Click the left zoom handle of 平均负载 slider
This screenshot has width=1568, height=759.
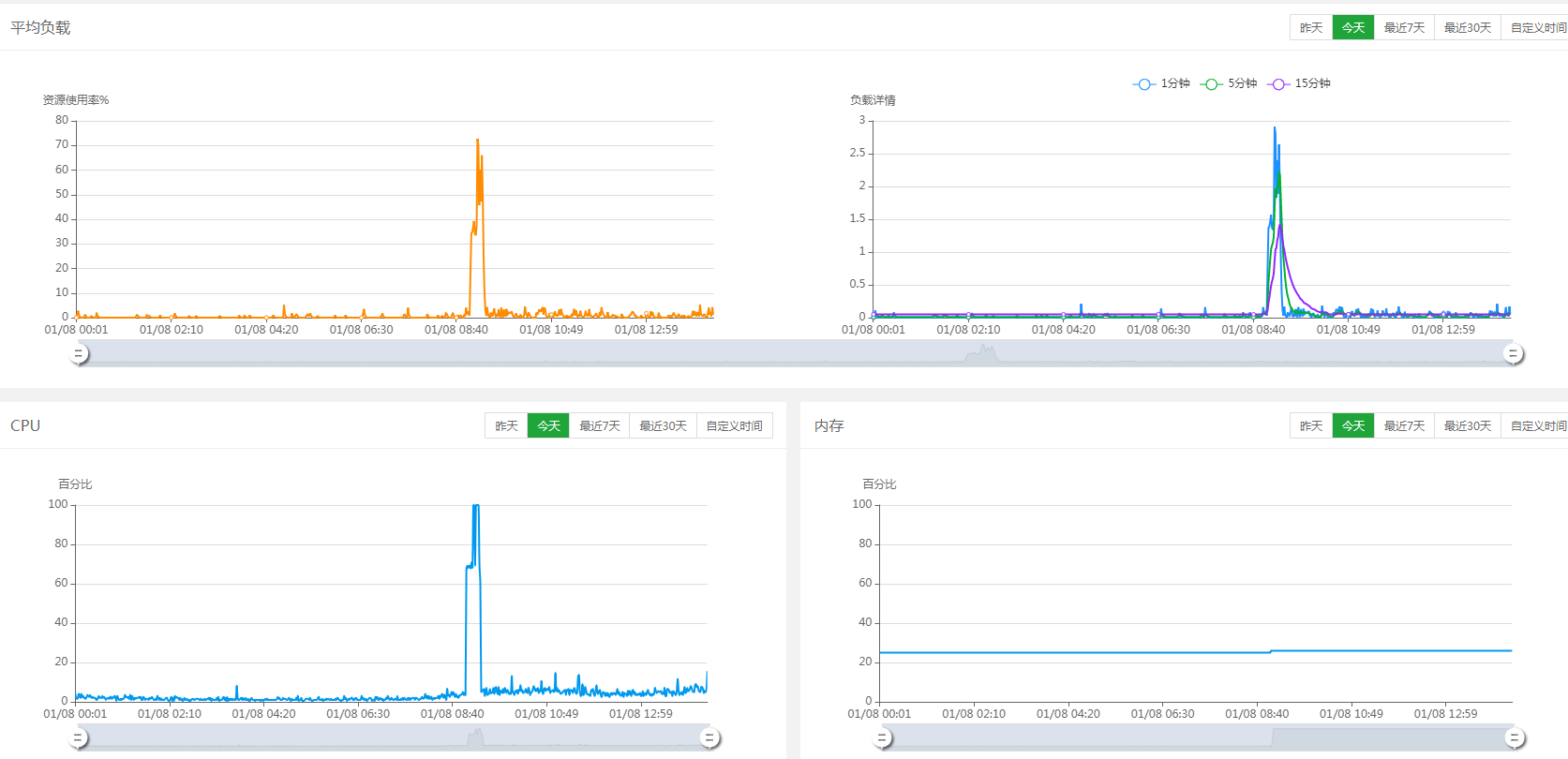80,353
